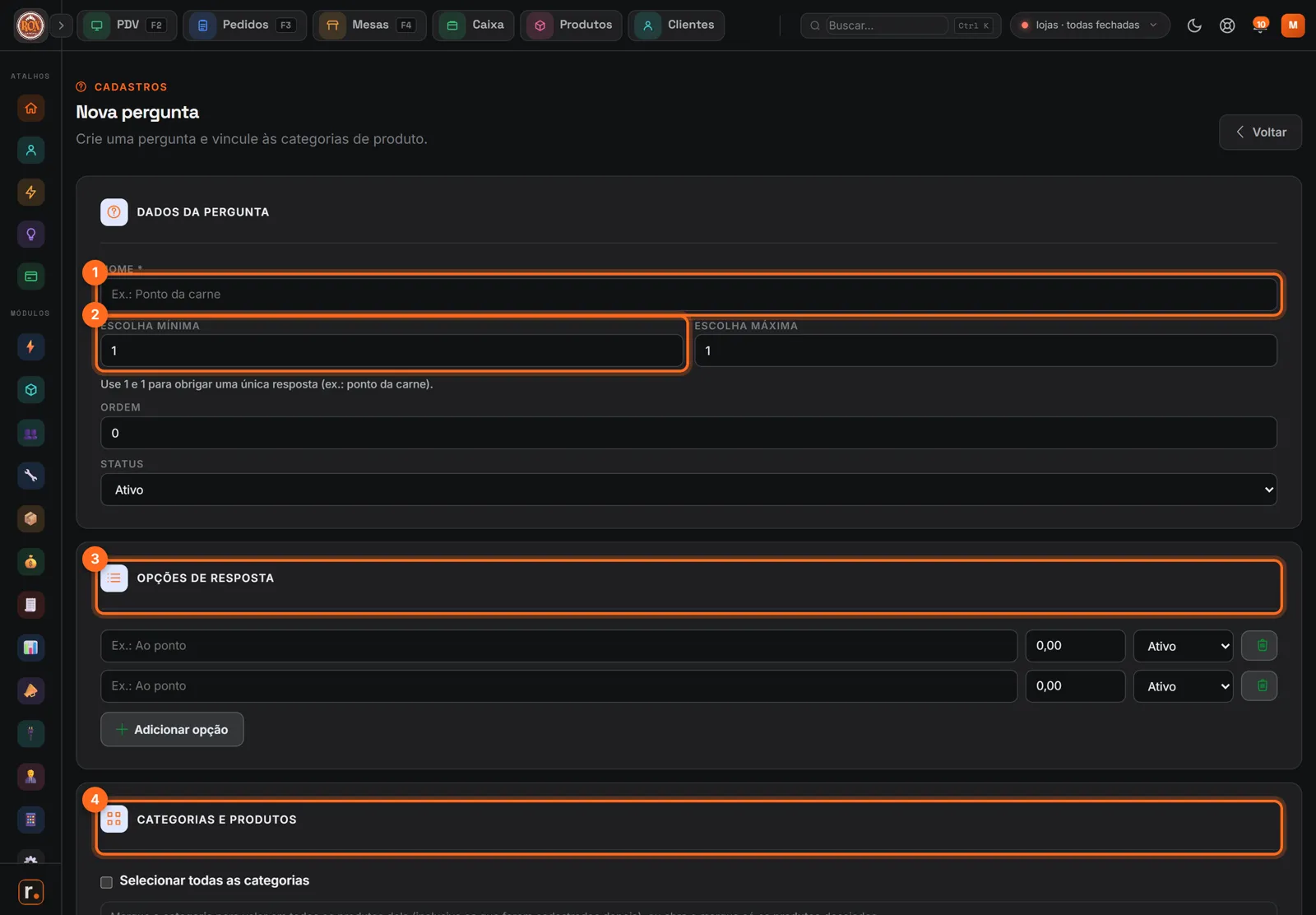
Task: Click the first 'Ex.: Ao ponto' option field
Action: (558, 646)
